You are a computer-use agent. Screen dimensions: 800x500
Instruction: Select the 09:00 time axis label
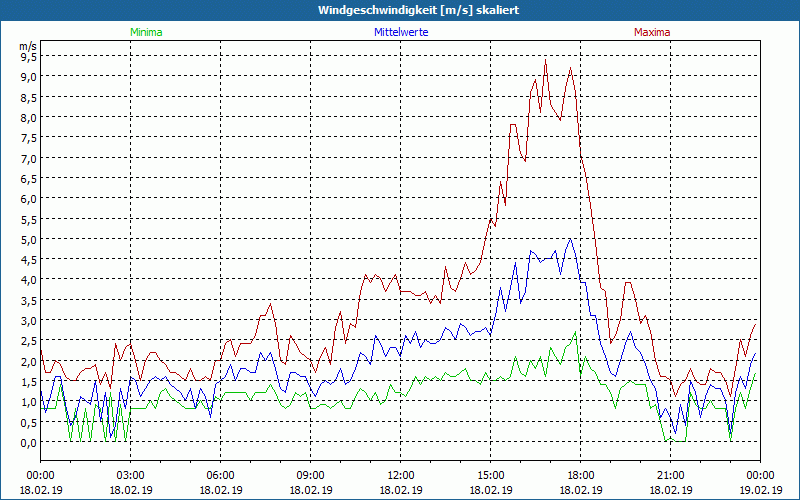[310, 475]
